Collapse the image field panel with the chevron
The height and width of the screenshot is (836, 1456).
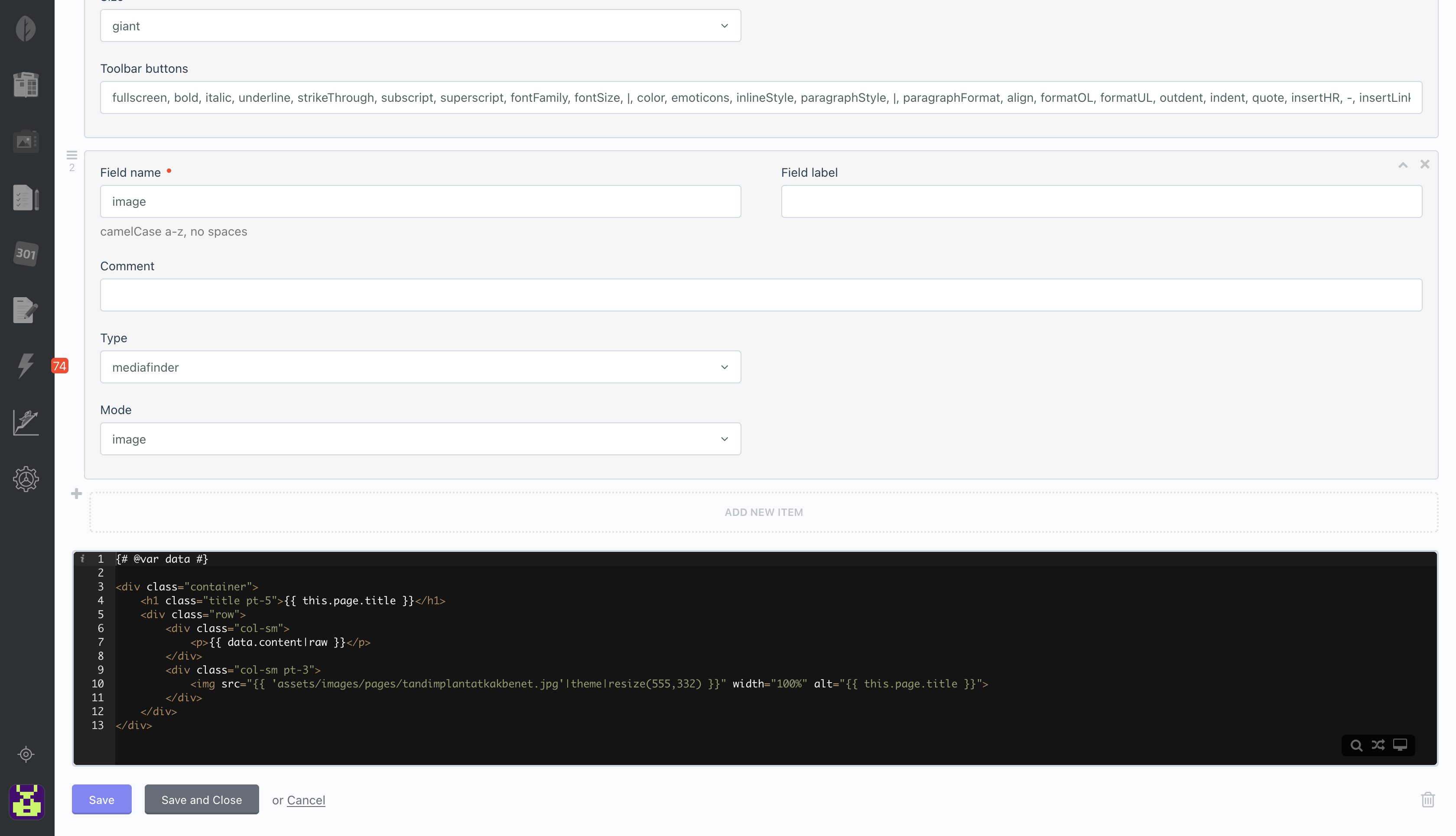coord(1403,165)
